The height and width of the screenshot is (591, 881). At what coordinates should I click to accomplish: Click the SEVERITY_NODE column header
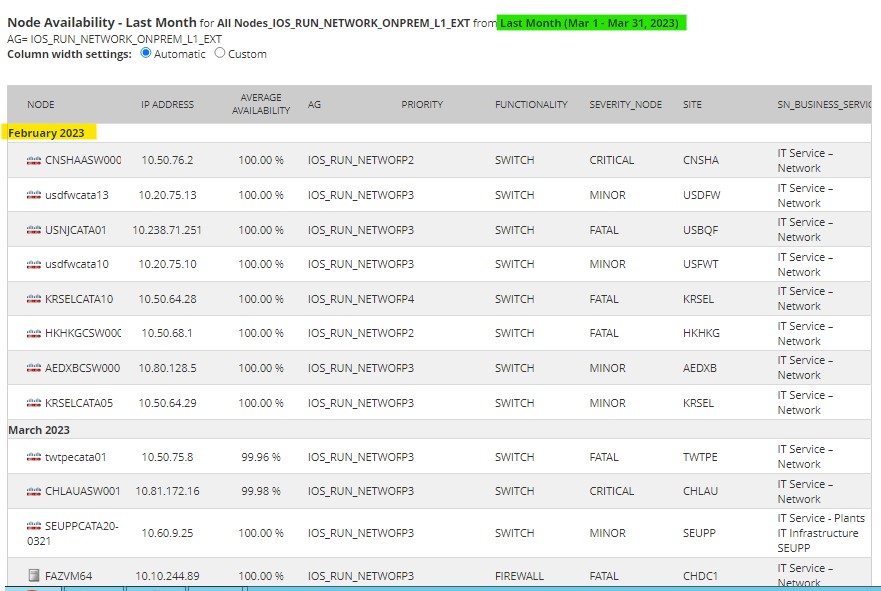tap(625, 104)
